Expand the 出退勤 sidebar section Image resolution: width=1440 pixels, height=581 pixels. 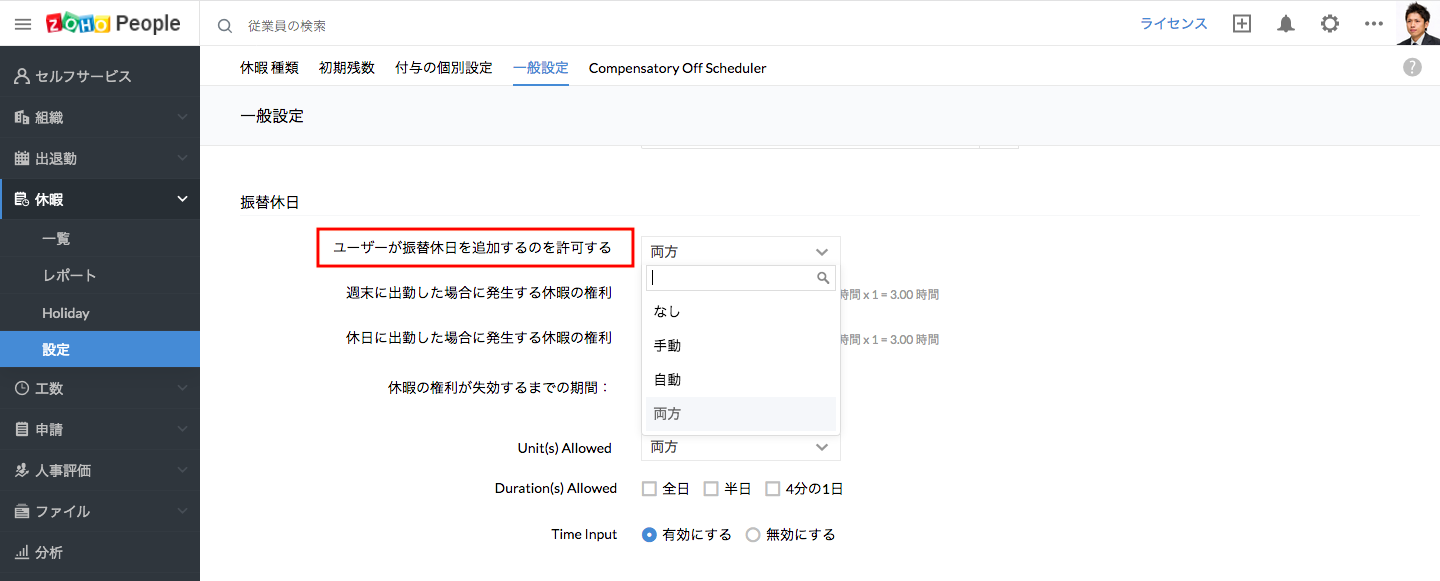pos(100,158)
